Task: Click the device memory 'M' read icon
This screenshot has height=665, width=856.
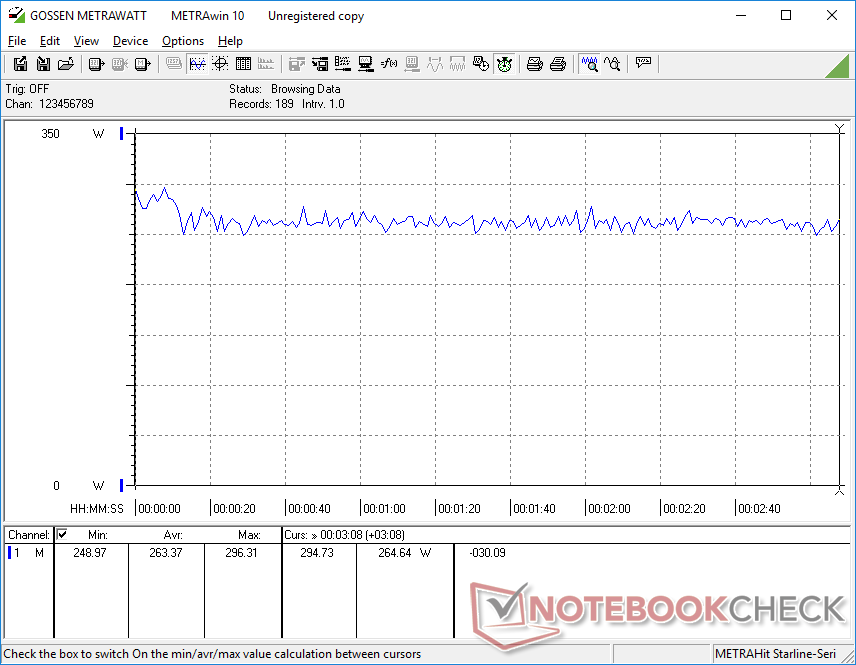Action: [142, 64]
